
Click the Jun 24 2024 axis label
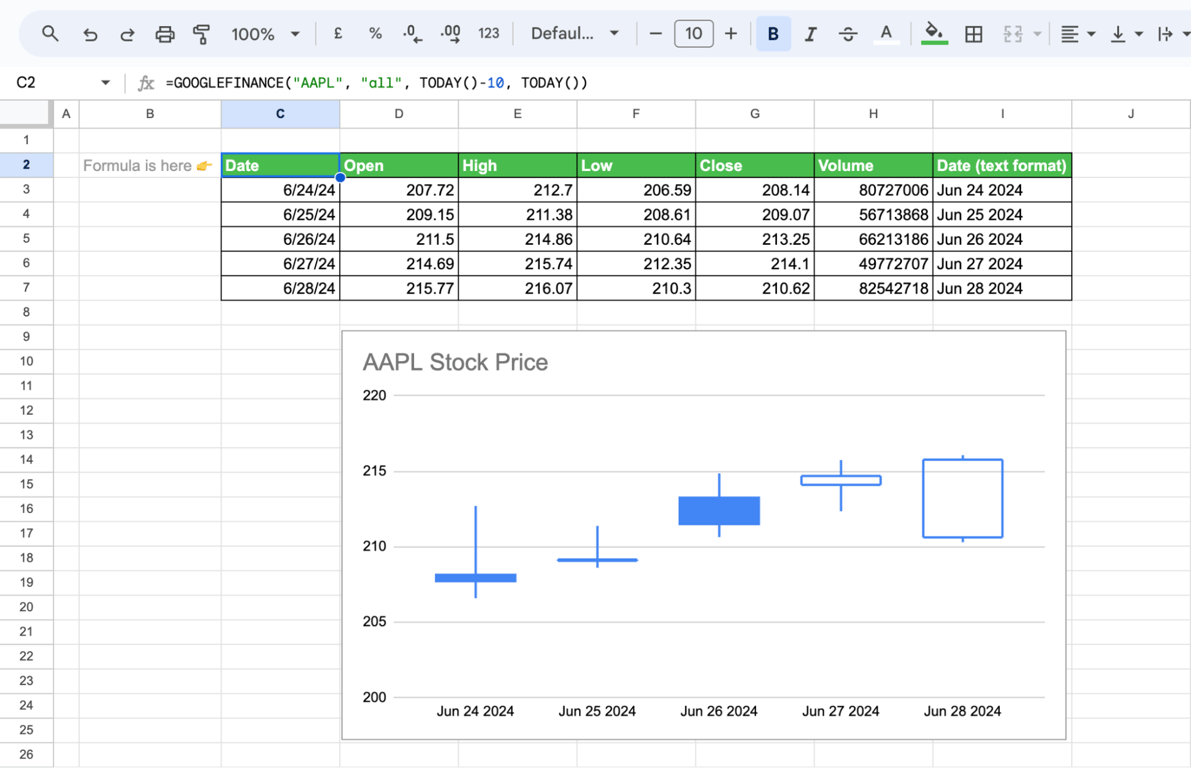(x=475, y=711)
